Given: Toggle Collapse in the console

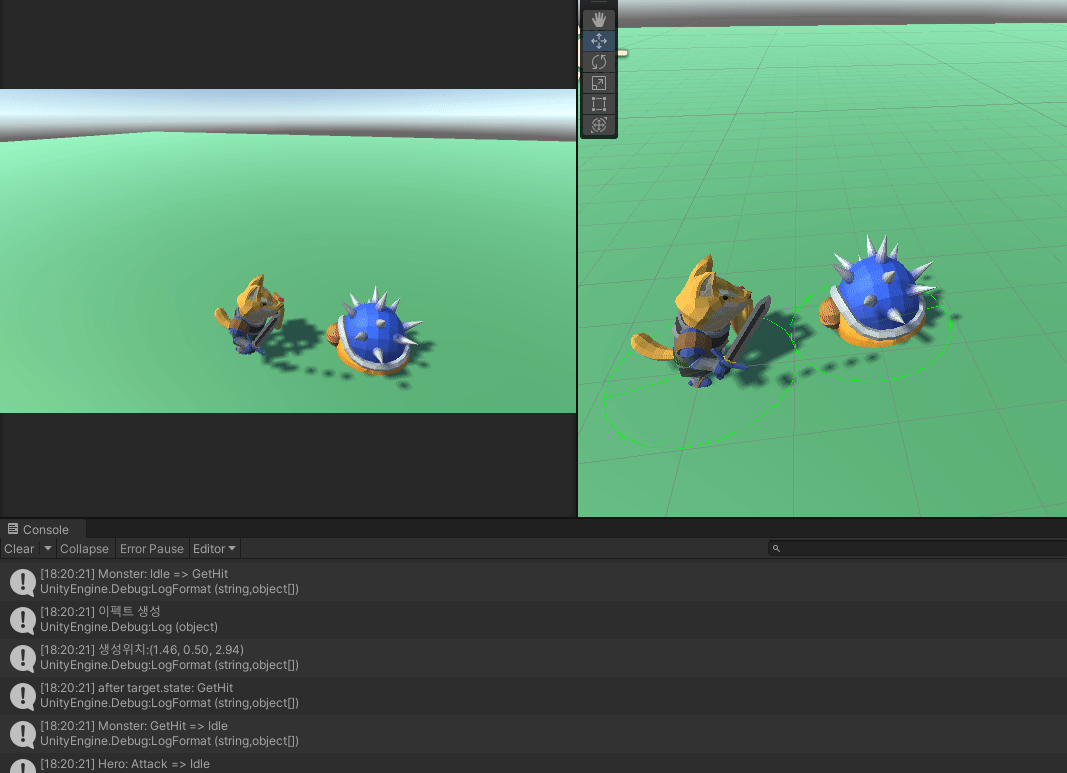Looking at the screenshot, I should click(84, 548).
